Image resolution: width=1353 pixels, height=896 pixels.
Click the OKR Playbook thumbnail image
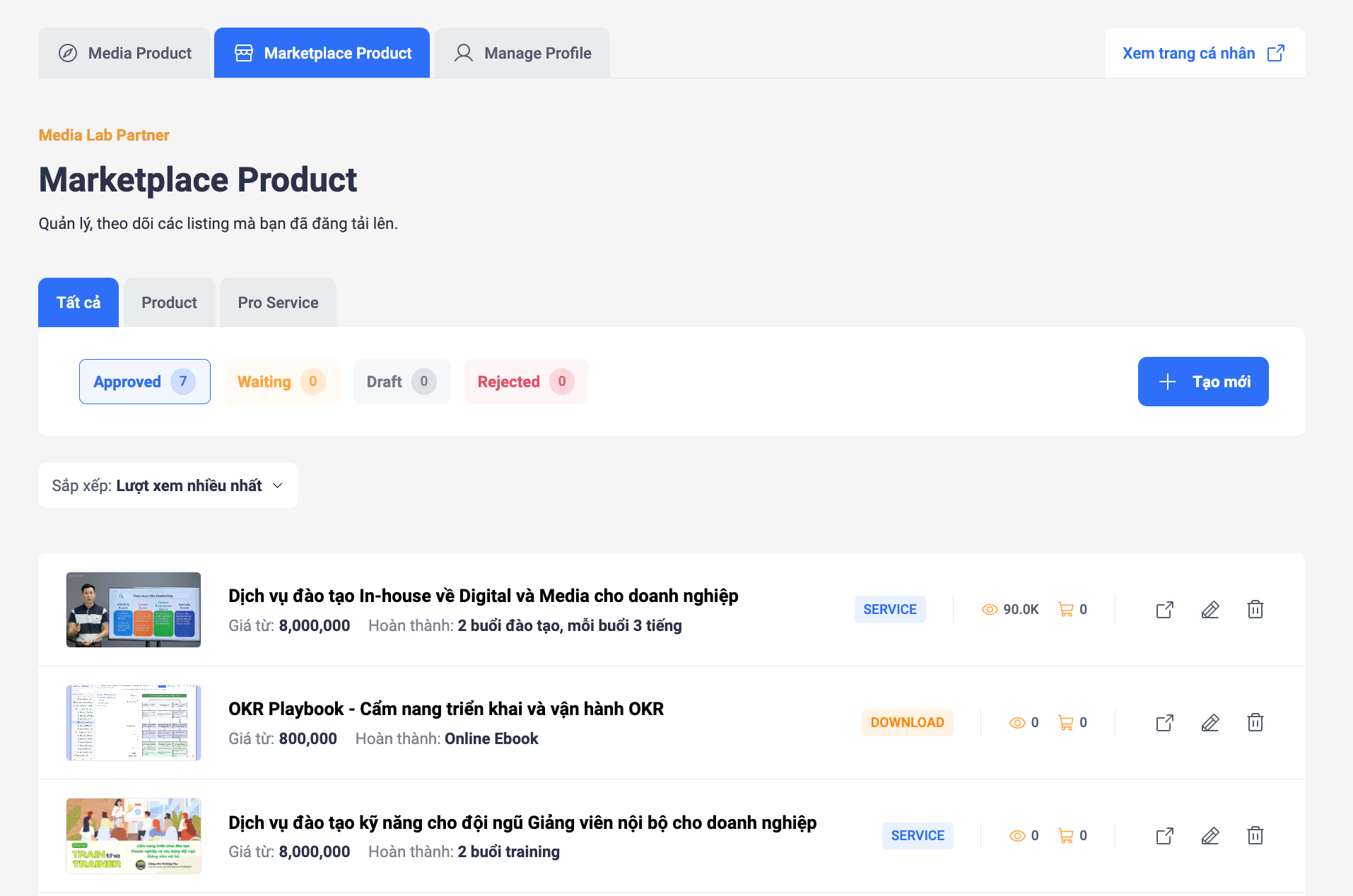(134, 722)
